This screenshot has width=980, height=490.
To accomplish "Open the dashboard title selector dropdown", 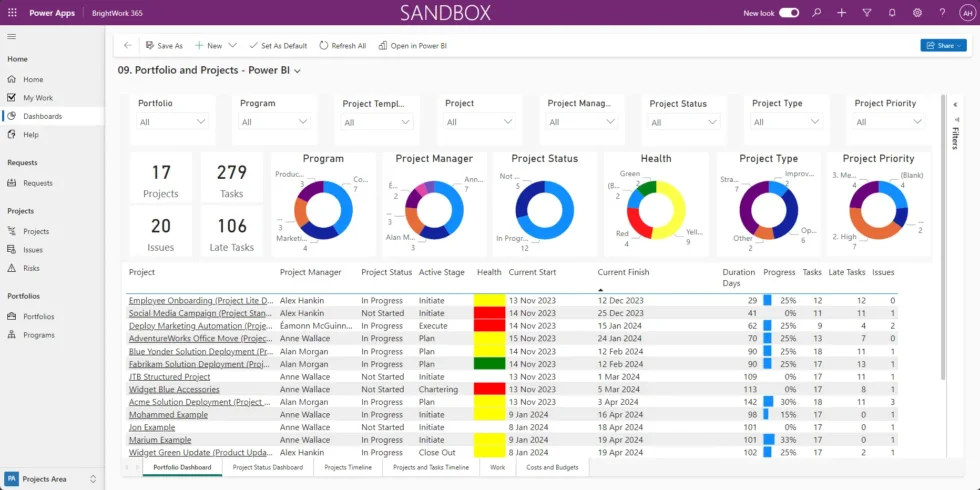I will [x=297, y=71].
